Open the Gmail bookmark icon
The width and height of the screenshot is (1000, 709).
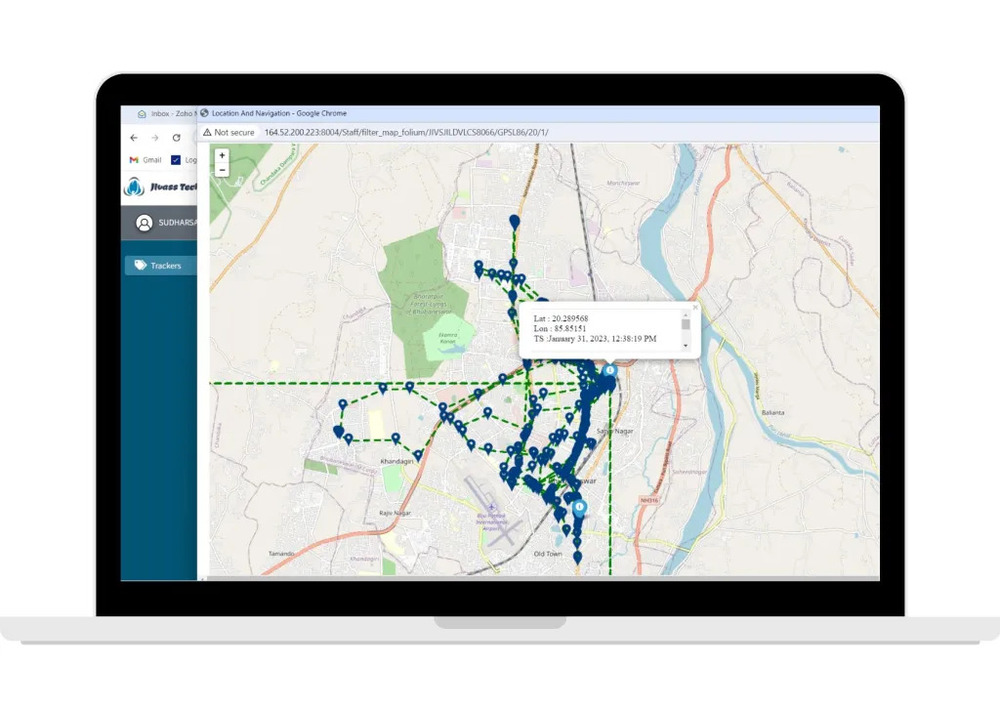point(134,159)
